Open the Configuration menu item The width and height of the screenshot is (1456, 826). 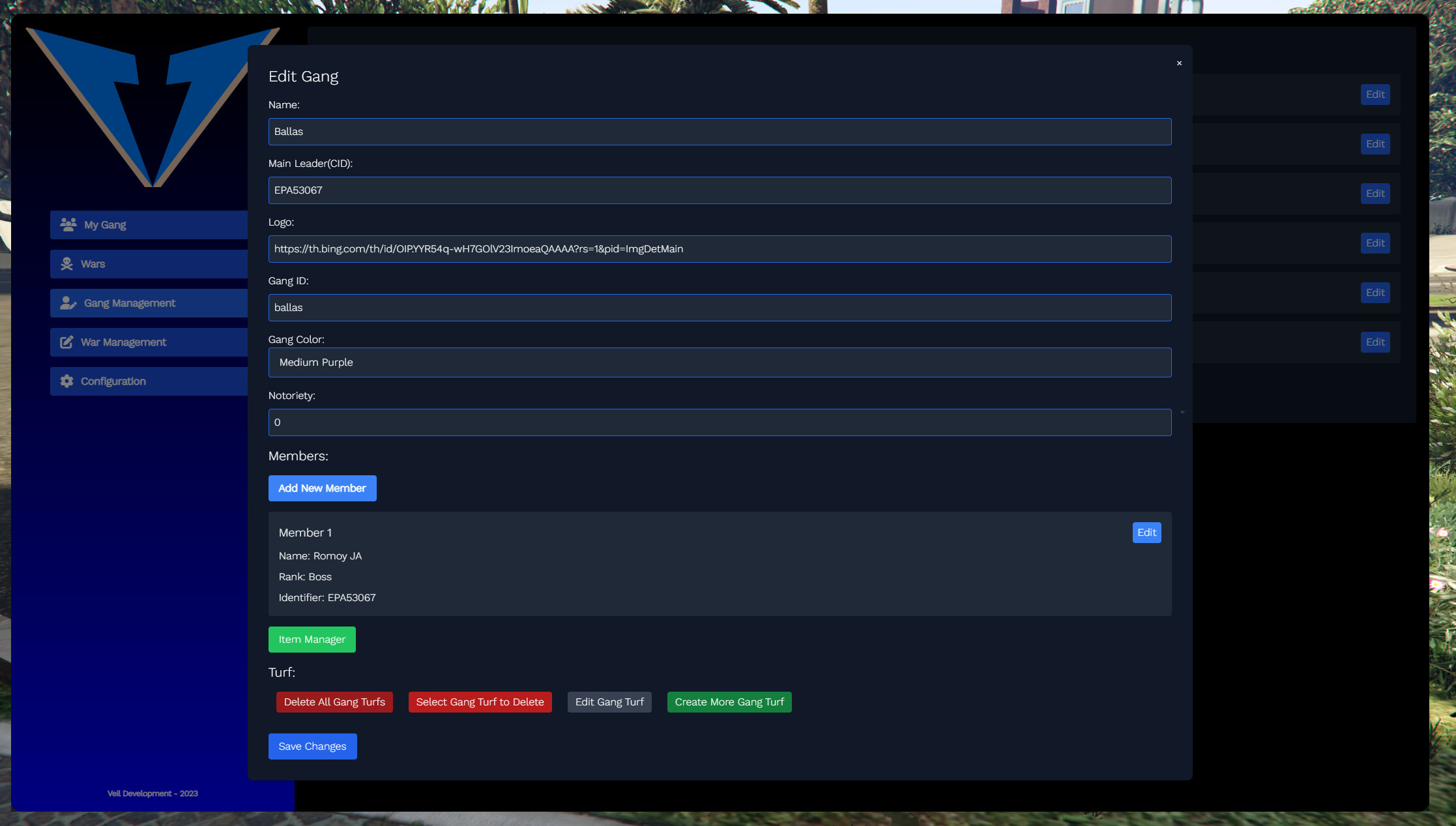pyautogui.click(x=149, y=381)
